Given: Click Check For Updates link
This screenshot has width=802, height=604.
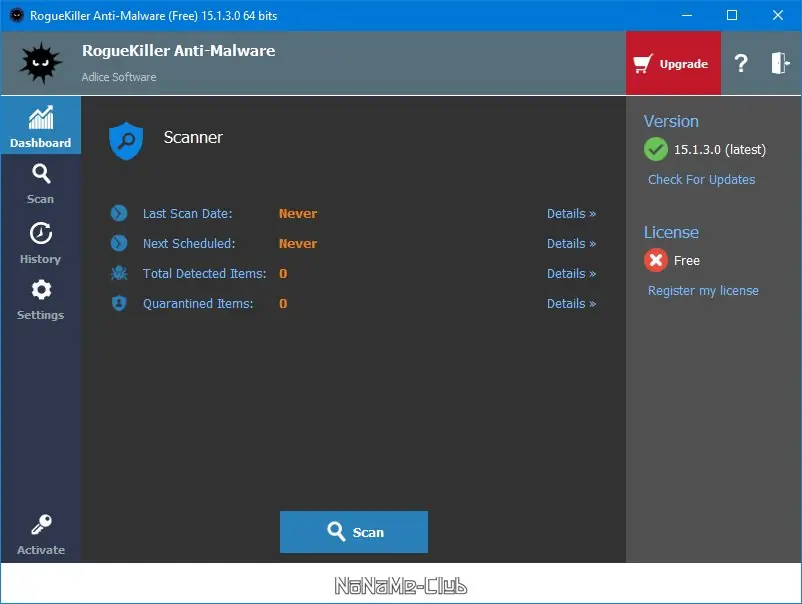Looking at the screenshot, I should coord(701,180).
